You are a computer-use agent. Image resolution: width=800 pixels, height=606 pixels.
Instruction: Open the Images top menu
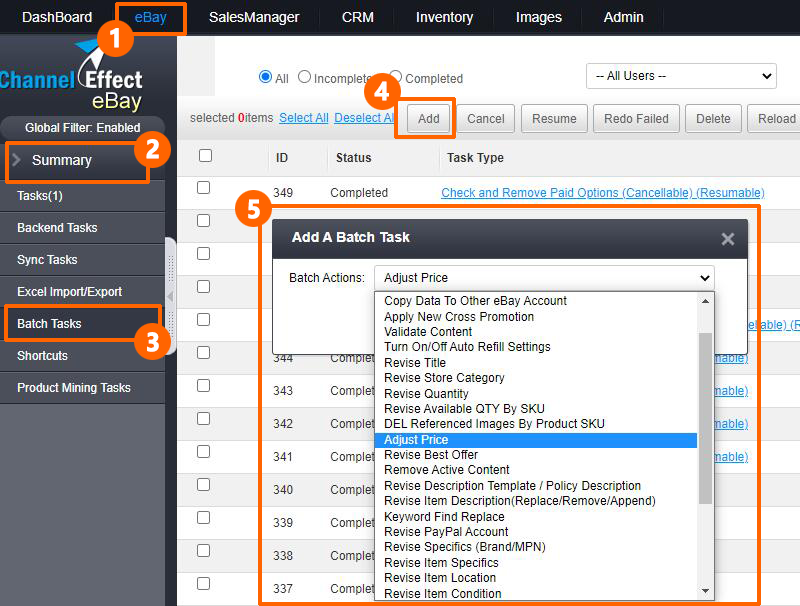click(x=538, y=17)
